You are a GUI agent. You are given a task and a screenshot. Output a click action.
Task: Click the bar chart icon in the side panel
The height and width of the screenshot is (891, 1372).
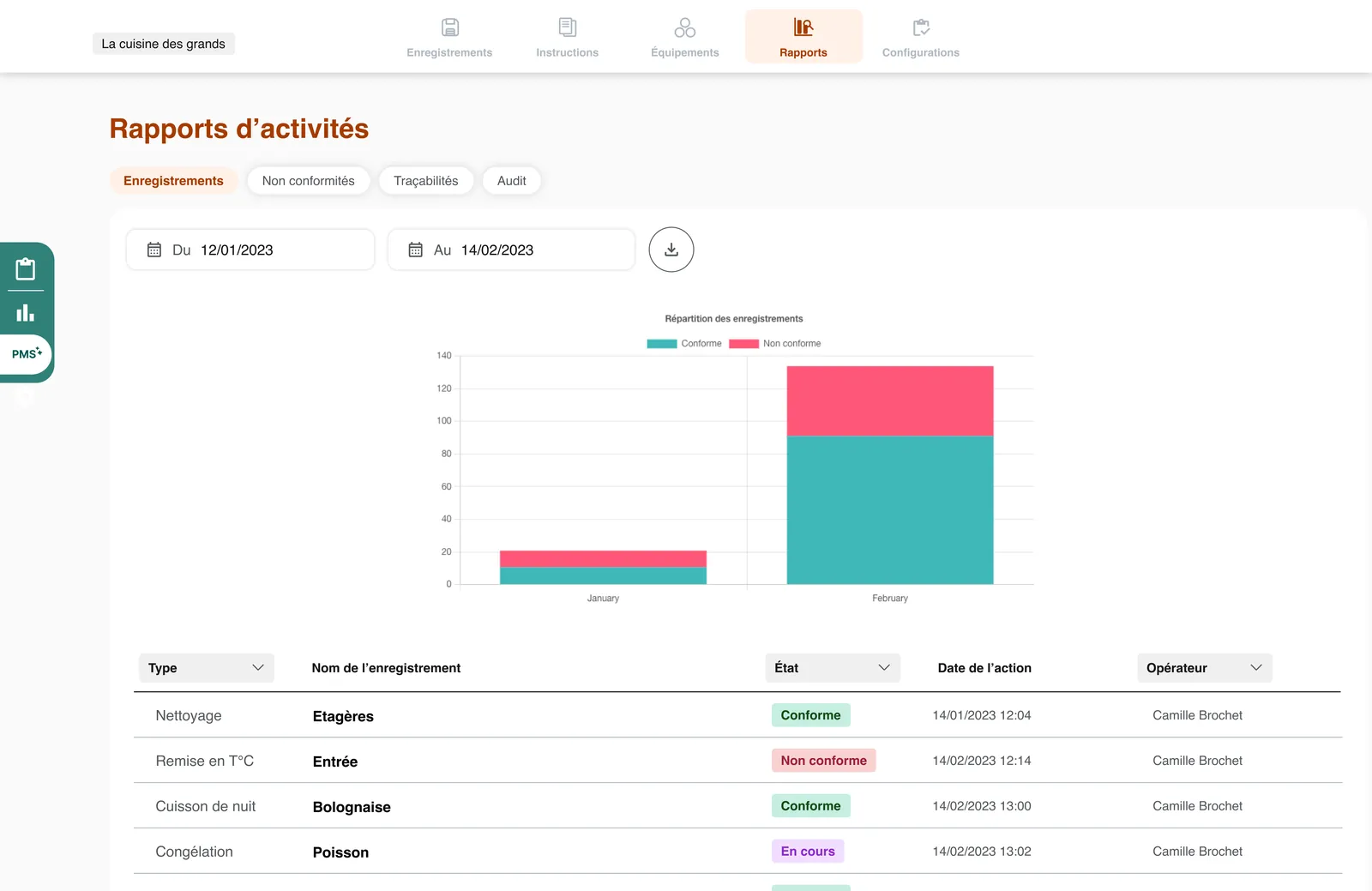point(26,313)
